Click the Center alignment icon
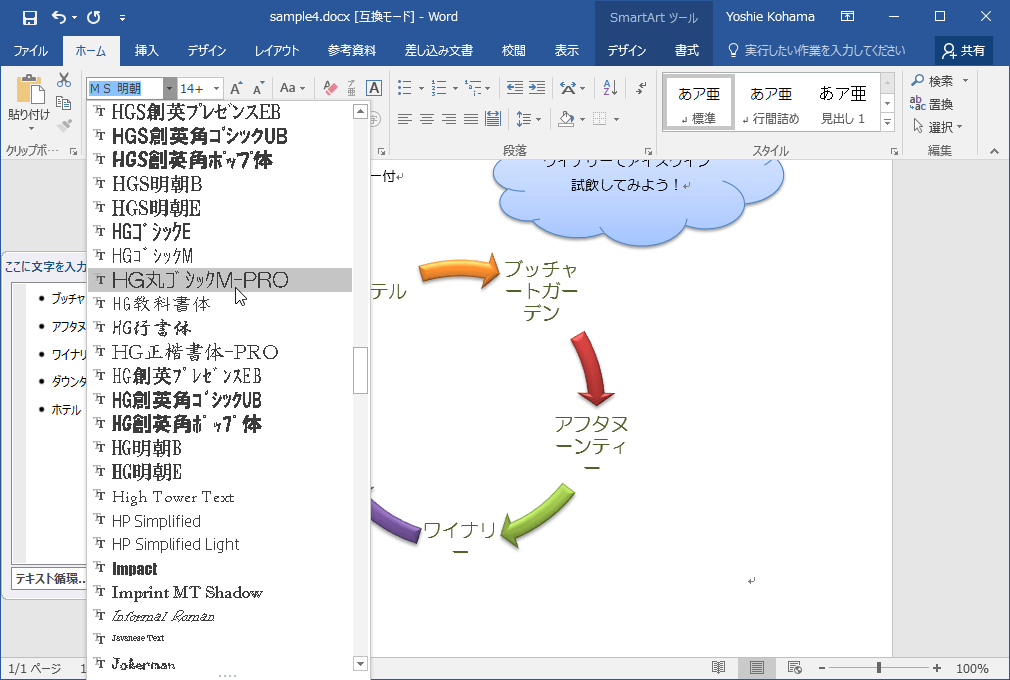 427,119
